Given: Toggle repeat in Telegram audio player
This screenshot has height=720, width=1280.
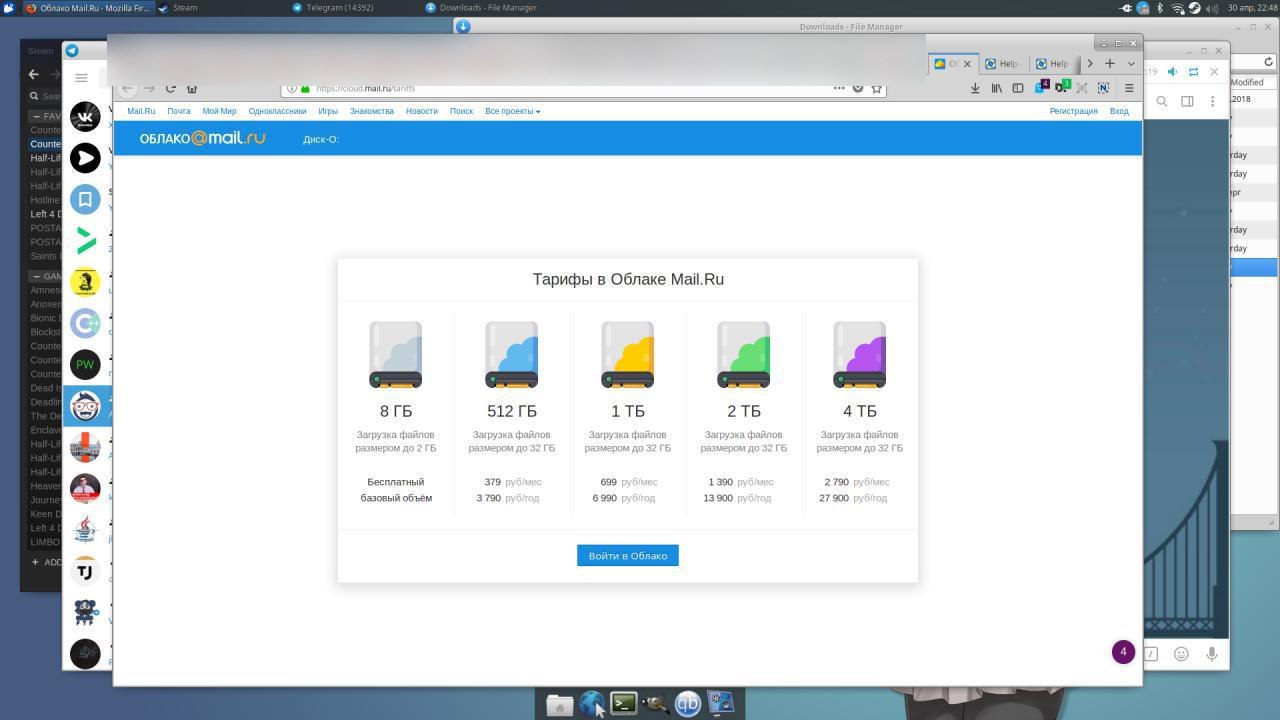Looking at the screenshot, I should [1193, 72].
